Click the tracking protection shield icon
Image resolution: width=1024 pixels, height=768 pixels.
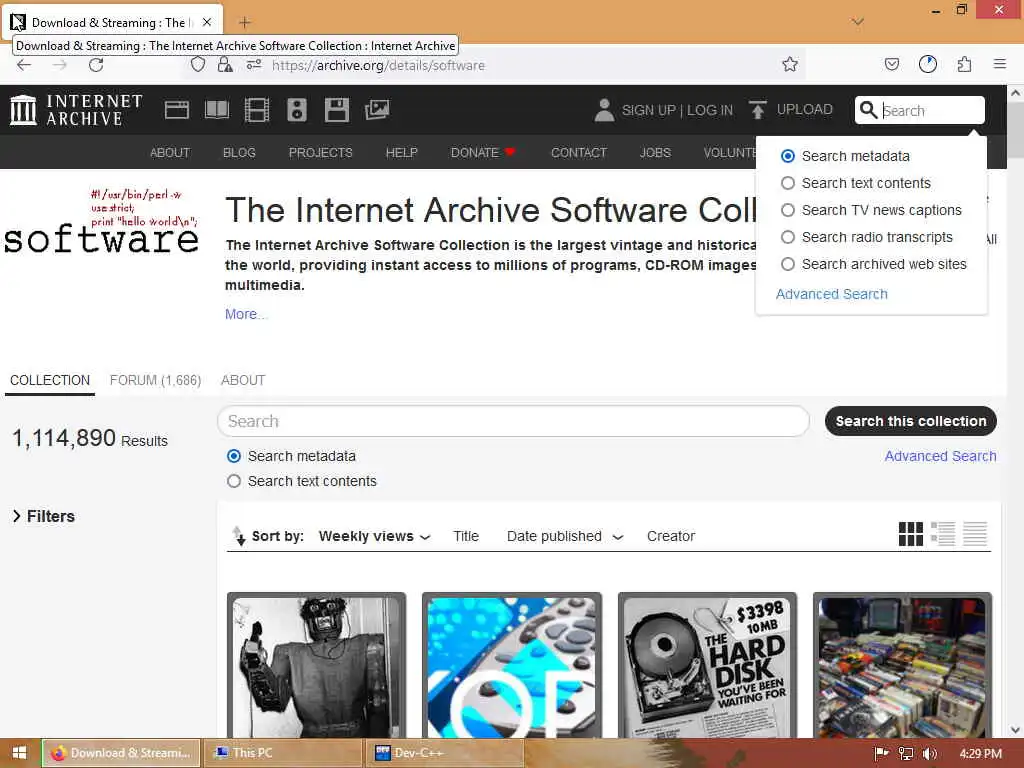(x=198, y=65)
